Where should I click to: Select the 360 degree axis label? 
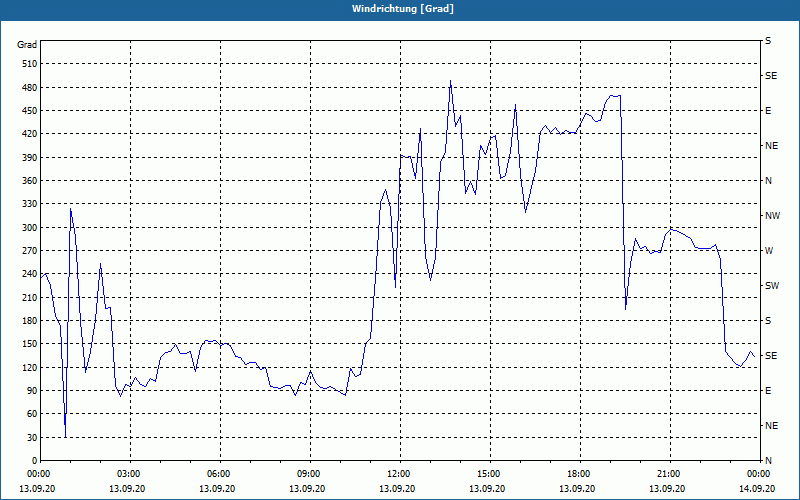31,181
